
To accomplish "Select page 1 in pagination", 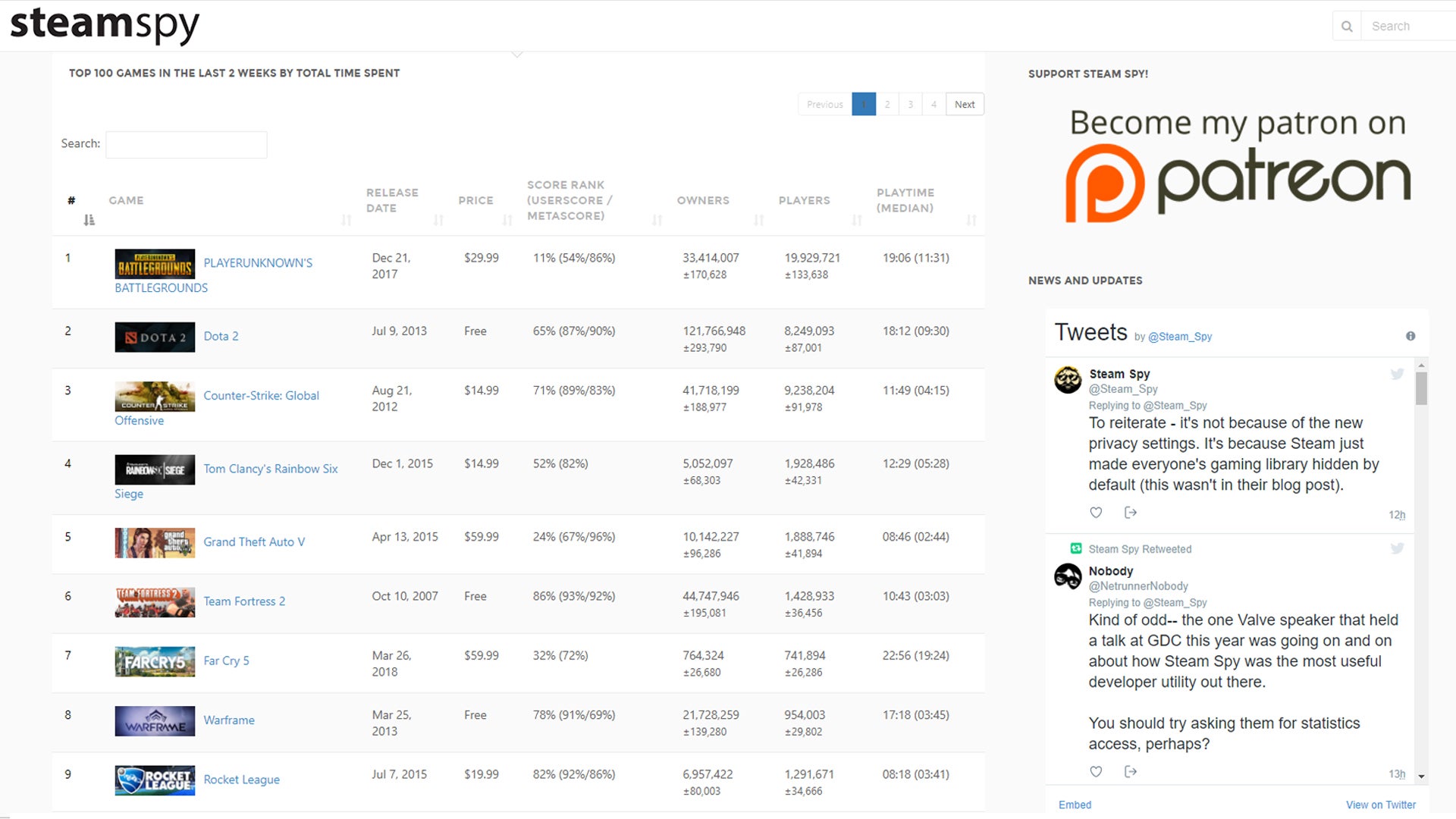I will pyautogui.click(x=864, y=105).
